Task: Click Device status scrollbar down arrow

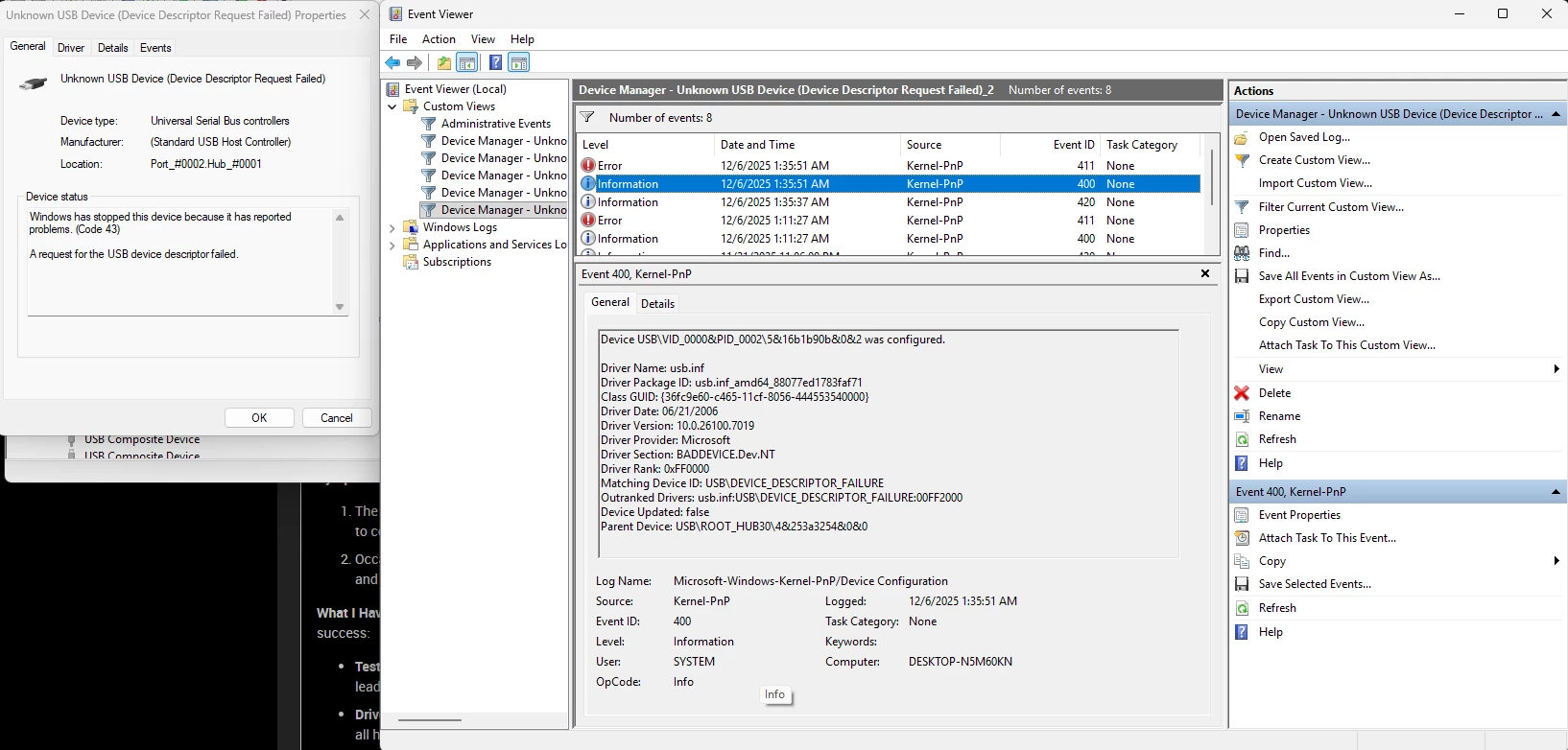Action: [340, 307]
